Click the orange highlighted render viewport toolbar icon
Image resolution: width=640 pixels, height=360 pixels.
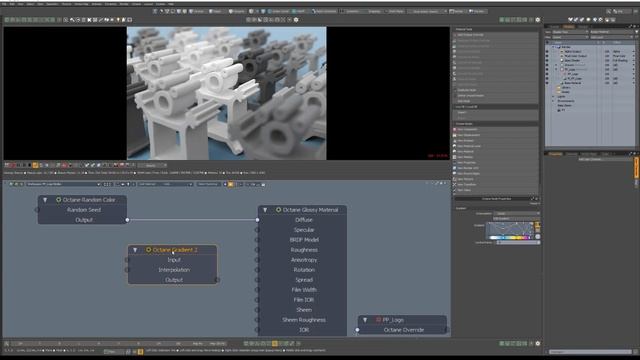35,165
